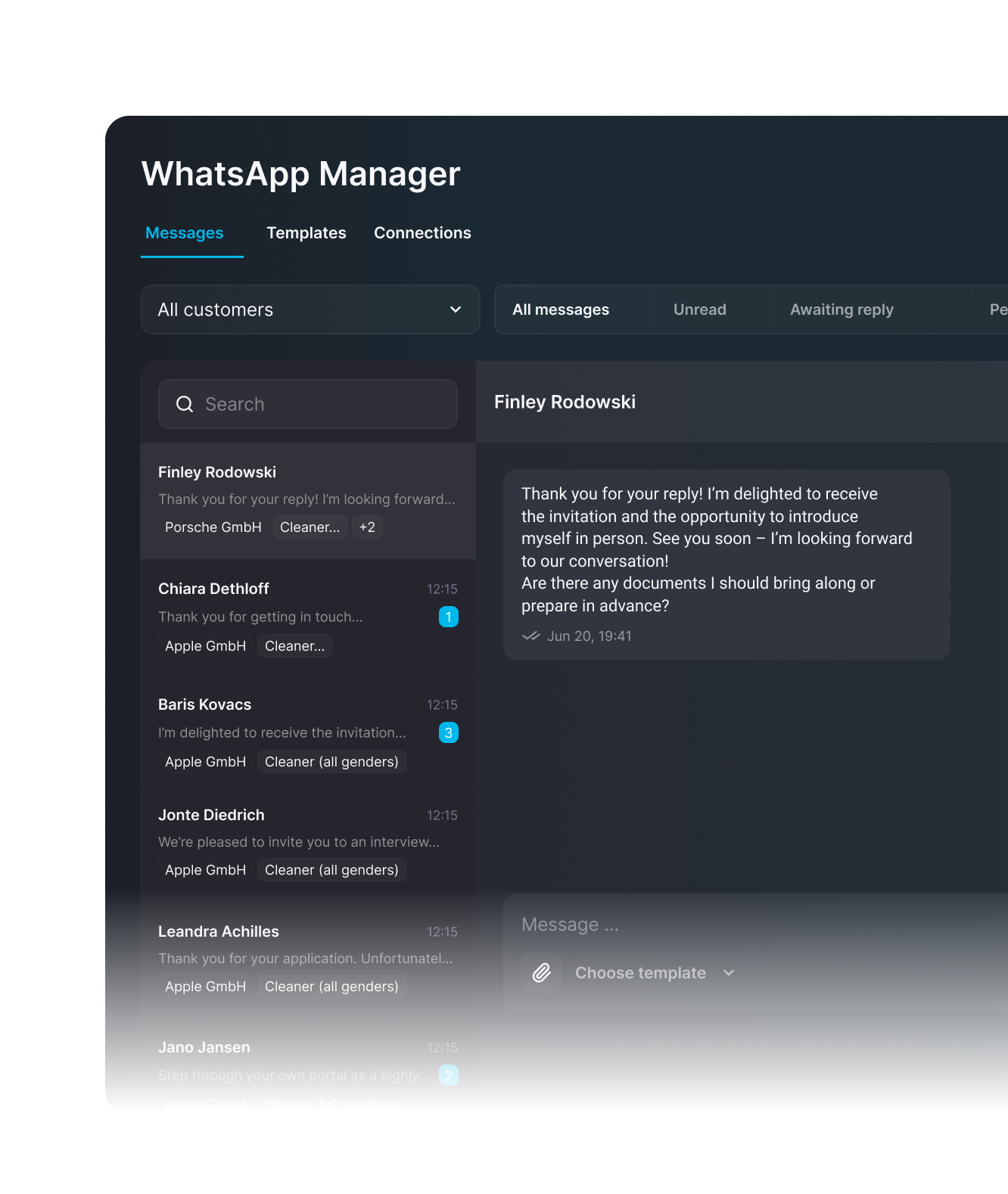Expand the All customers dropdown
This screenshot has height=1194, width=1008.
[x=310, y=309]
